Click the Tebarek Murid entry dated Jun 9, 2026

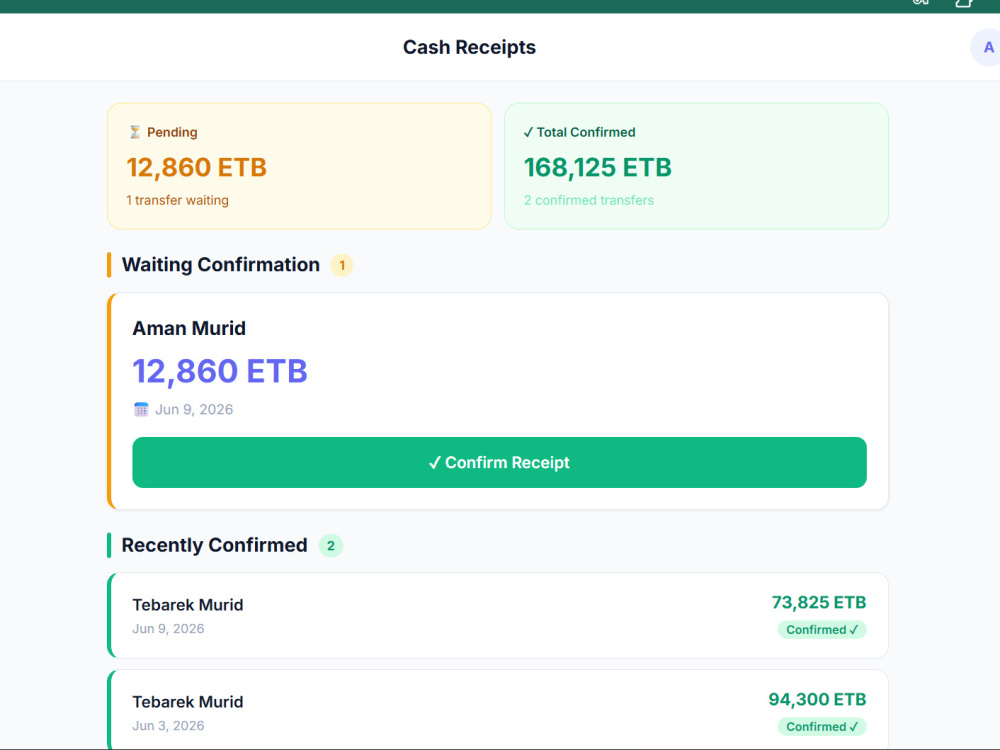pos(498,615)
